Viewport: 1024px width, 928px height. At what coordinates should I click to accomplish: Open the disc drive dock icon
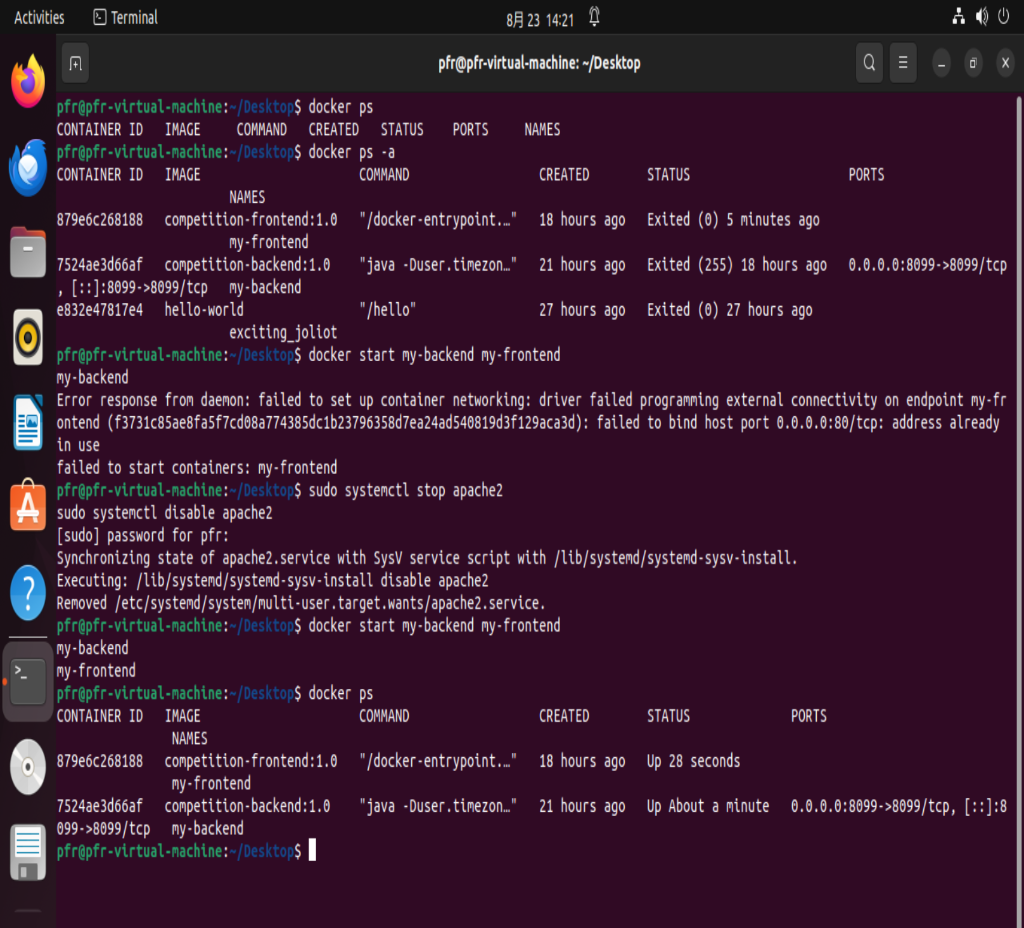[28, 767]
